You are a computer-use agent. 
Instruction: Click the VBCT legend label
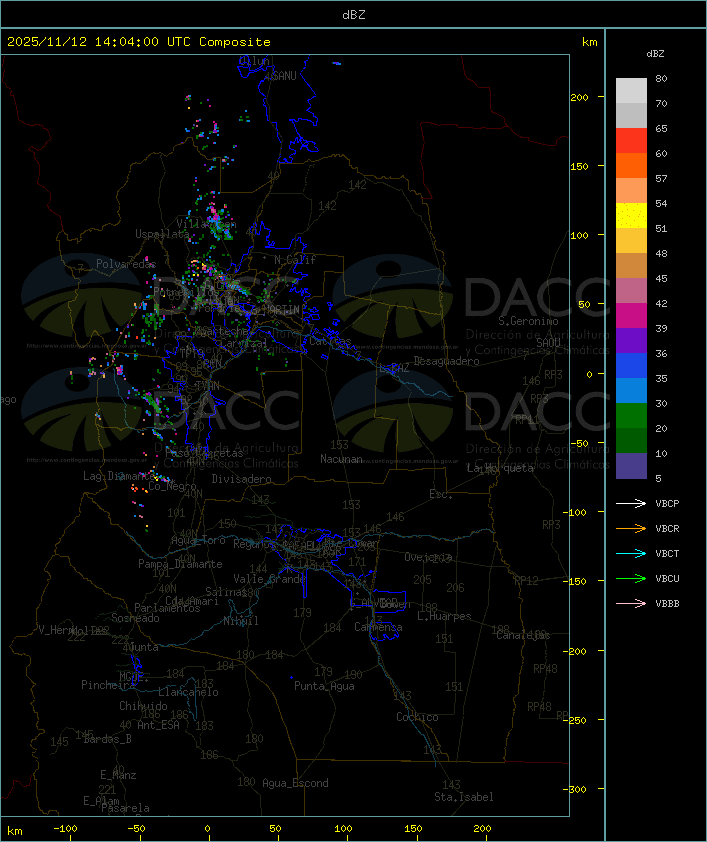667,554
